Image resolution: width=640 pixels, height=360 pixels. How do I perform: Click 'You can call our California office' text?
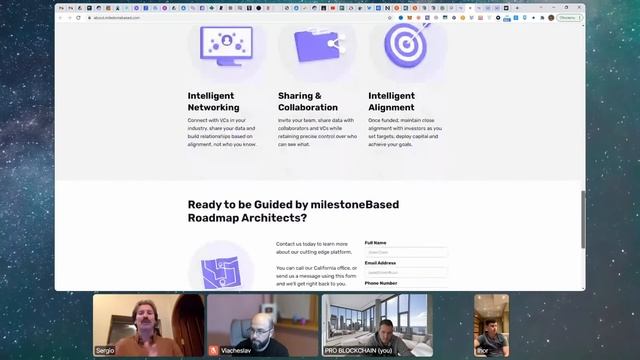tap(316, 276)
